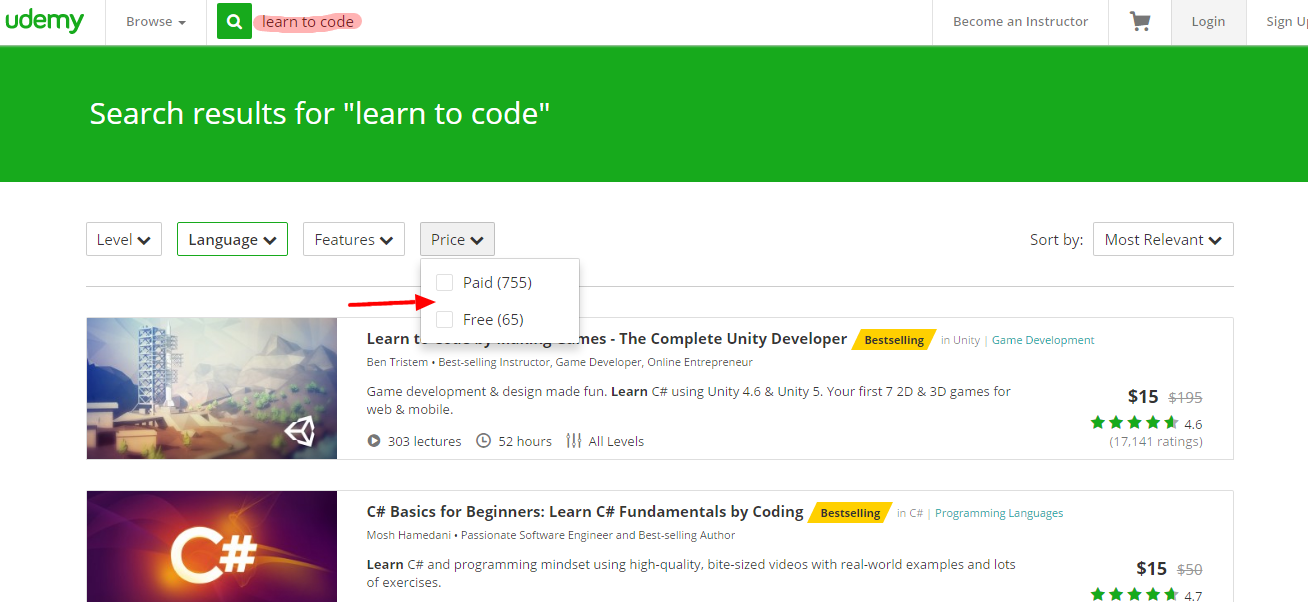
Task: Click the Unity category link
Action: click(x=967, y=340)
